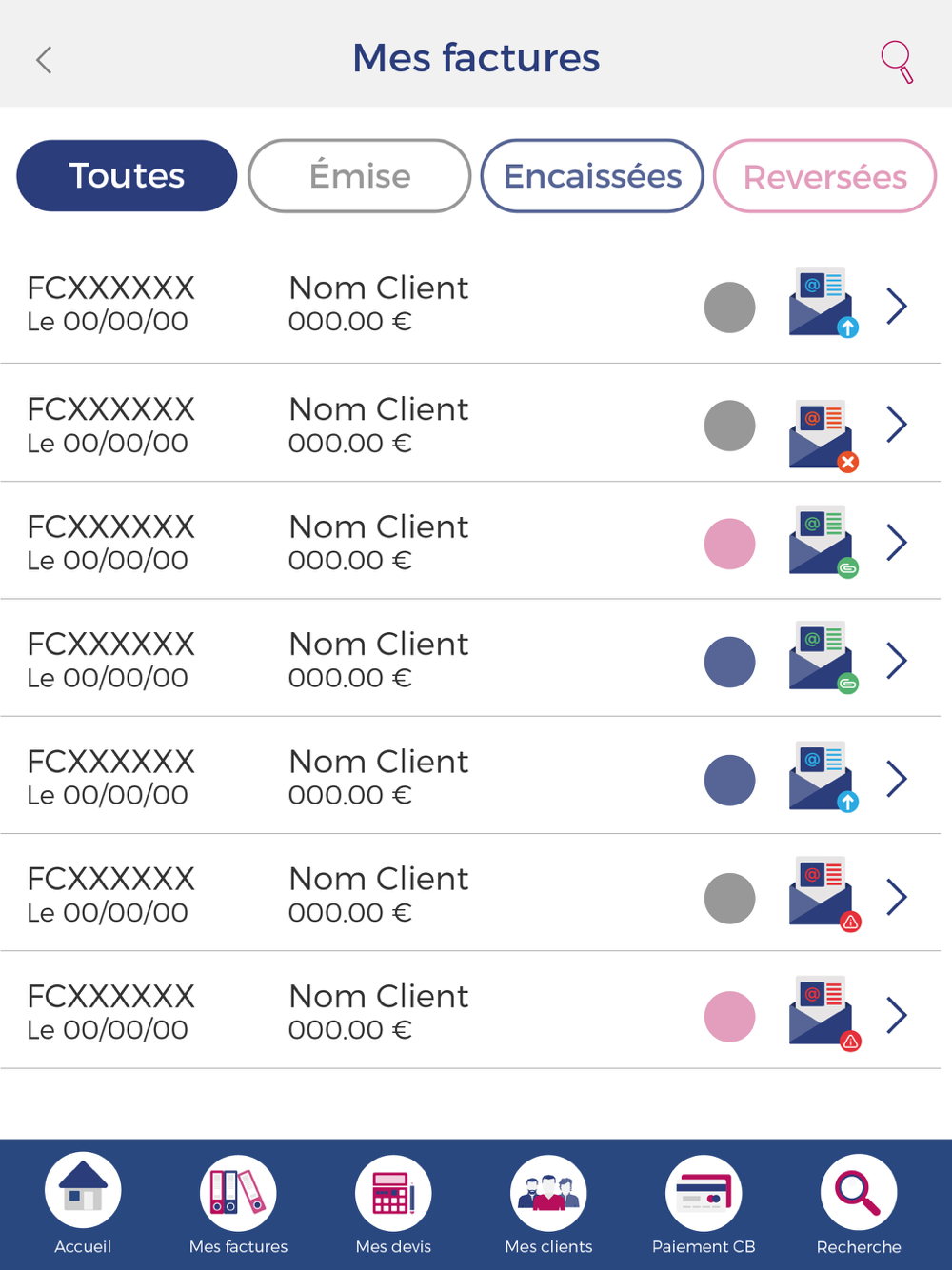Expand first invoice with its chevron
Viewport: 952px width, 1270px height.
click(897, 306)
